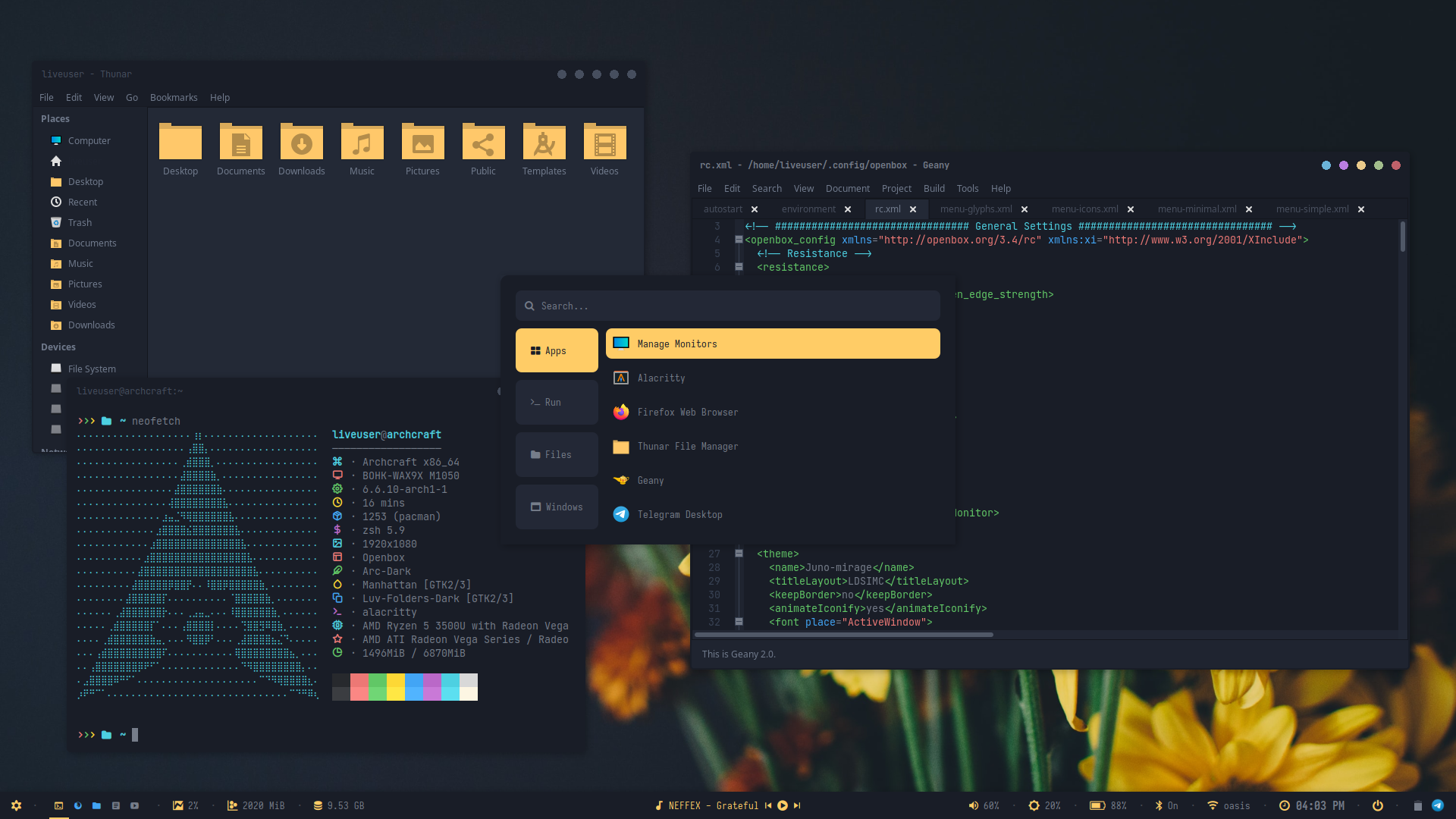Click the settings gear on the panel
Screen dimensions: 1456x819
pos(16,805)
